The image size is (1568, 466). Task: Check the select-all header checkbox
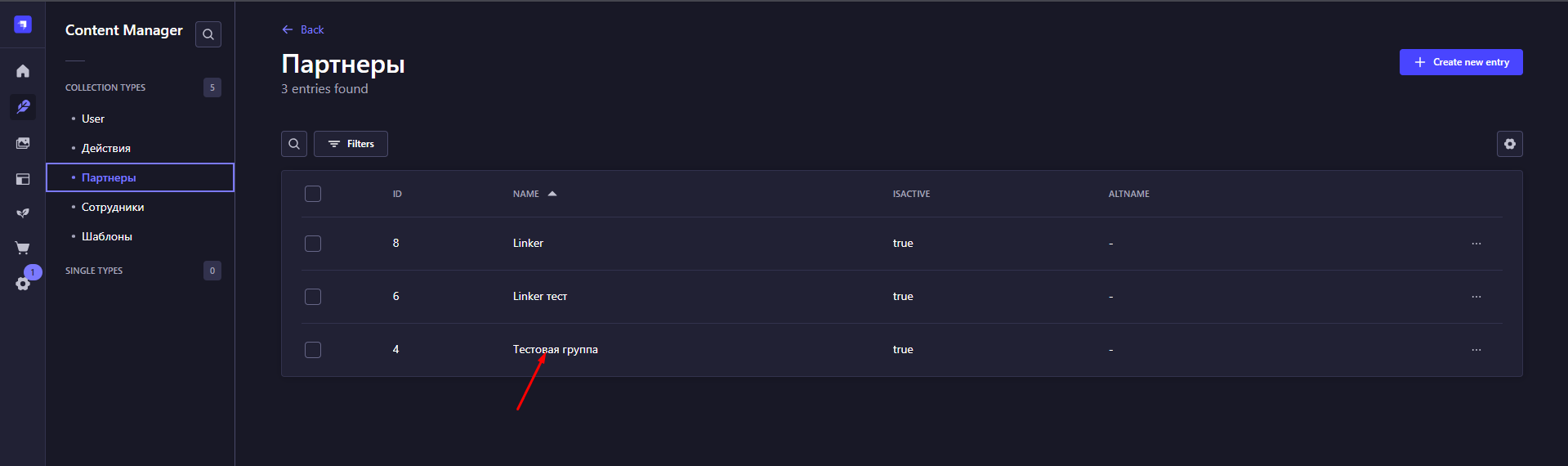click(x=313, y=194)
